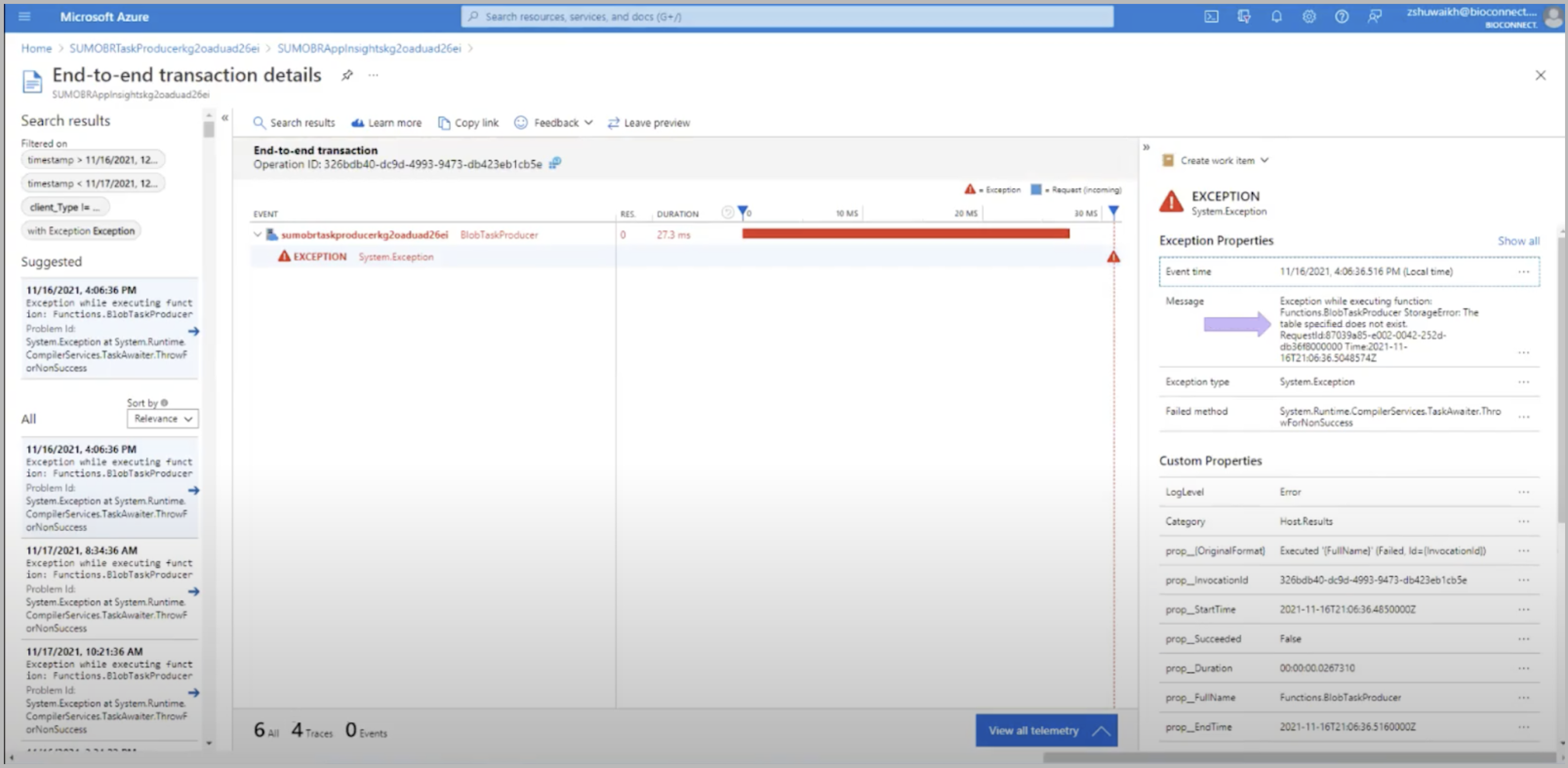Open the portal settings gear

(x=1308, y=17)
